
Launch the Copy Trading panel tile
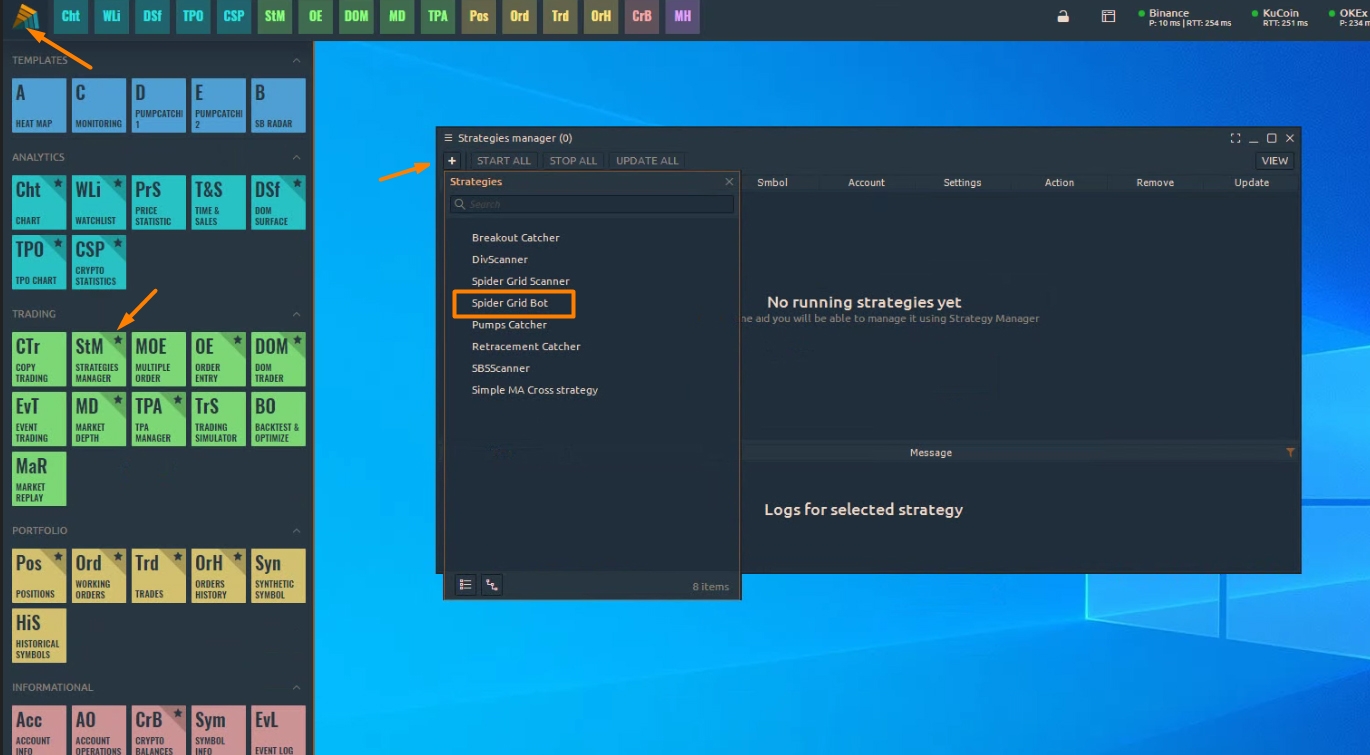coord(39,359)
